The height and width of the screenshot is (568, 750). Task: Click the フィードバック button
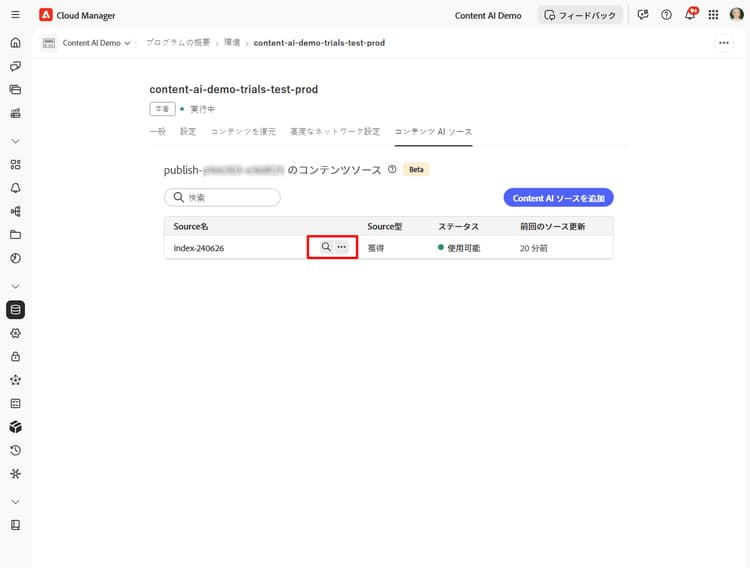pos(580,15)
